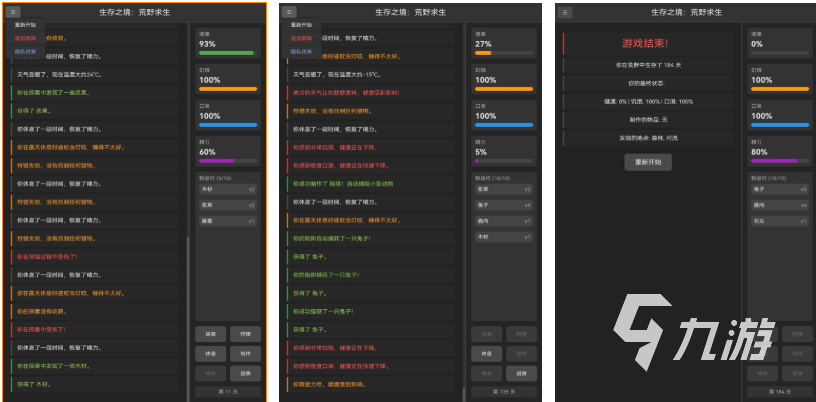816x402 pixels.
Task: Select red 退出游戏 entry in Day 135 panel
Action: pyautogui.click(x=301, y=38)
